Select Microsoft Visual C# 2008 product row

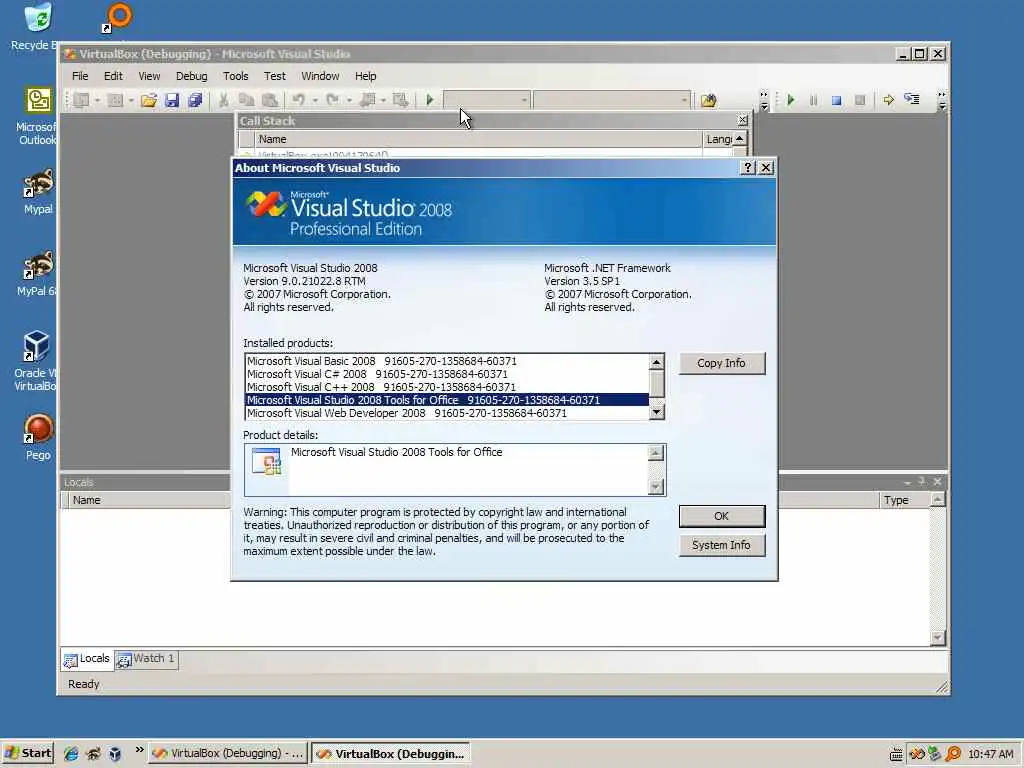(x=447, y=374)
